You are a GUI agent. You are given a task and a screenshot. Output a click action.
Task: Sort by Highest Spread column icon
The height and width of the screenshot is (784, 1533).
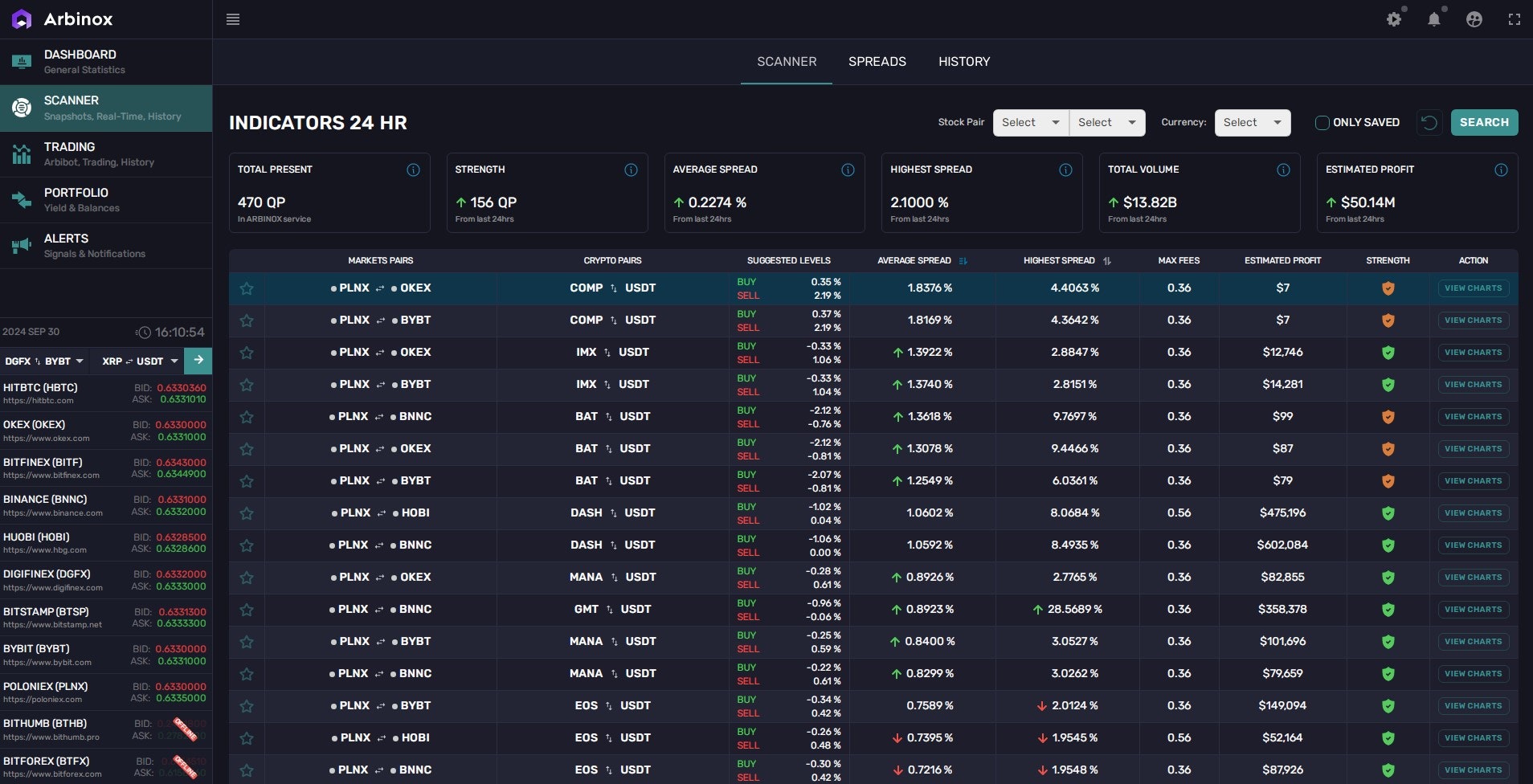(x=1107, y=260)
